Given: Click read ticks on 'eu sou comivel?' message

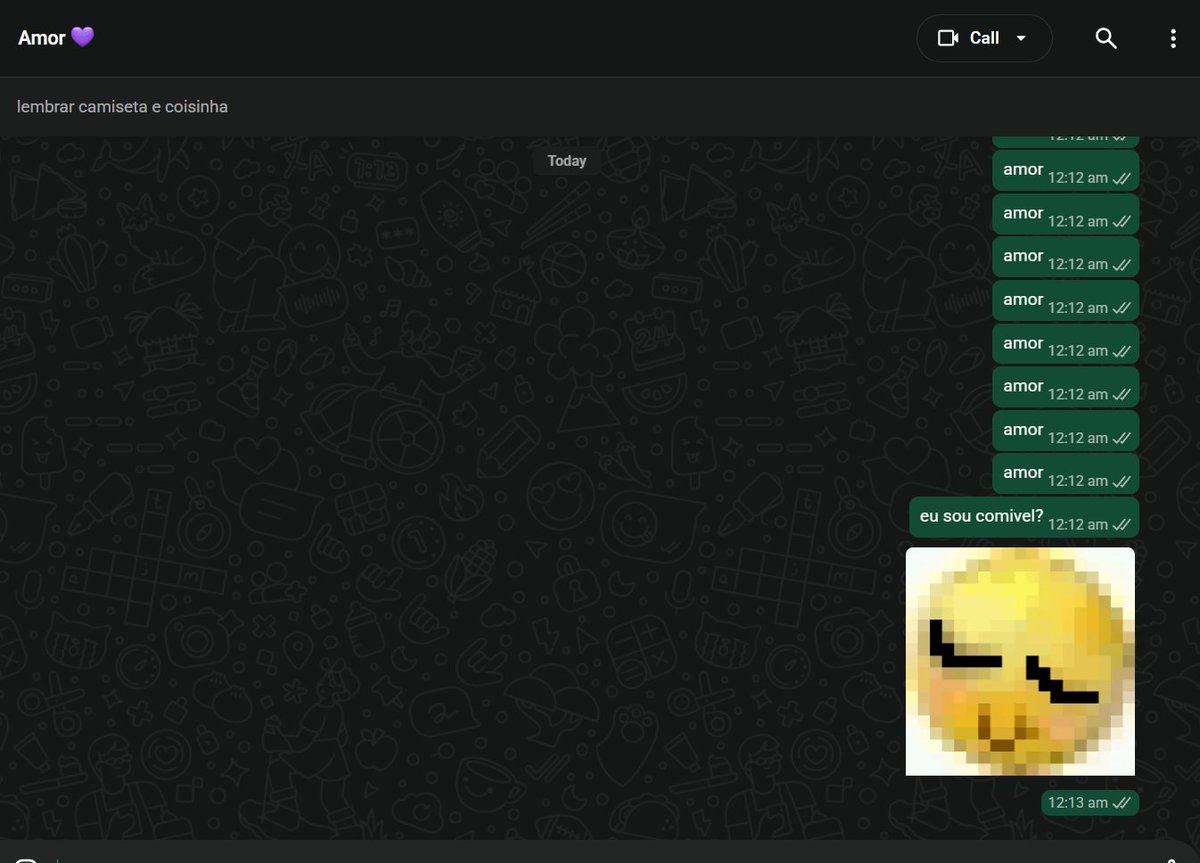Looking at the screenshot, I should (1121, 524).
